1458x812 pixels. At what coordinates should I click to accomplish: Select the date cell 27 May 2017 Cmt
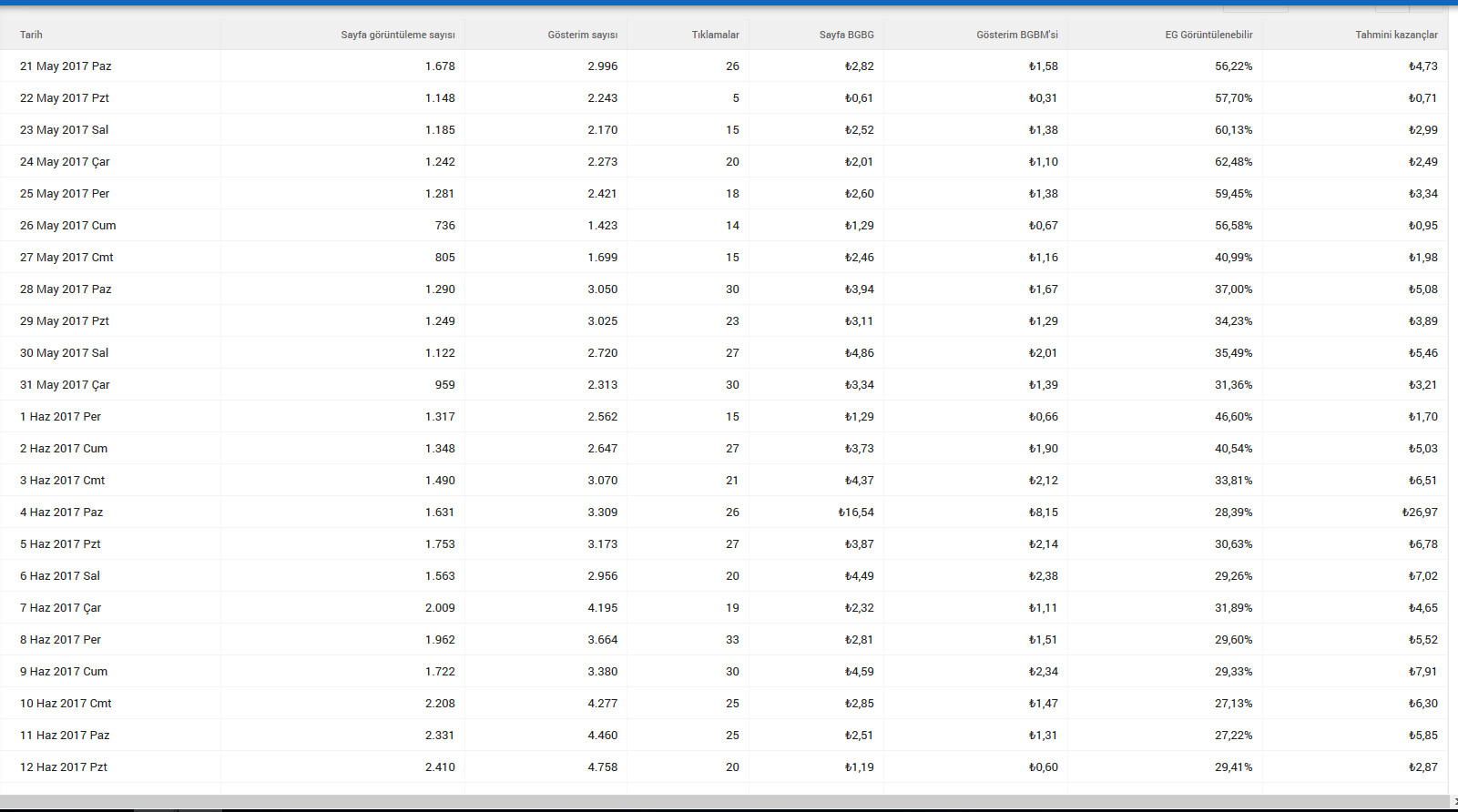tap(66, 258)
